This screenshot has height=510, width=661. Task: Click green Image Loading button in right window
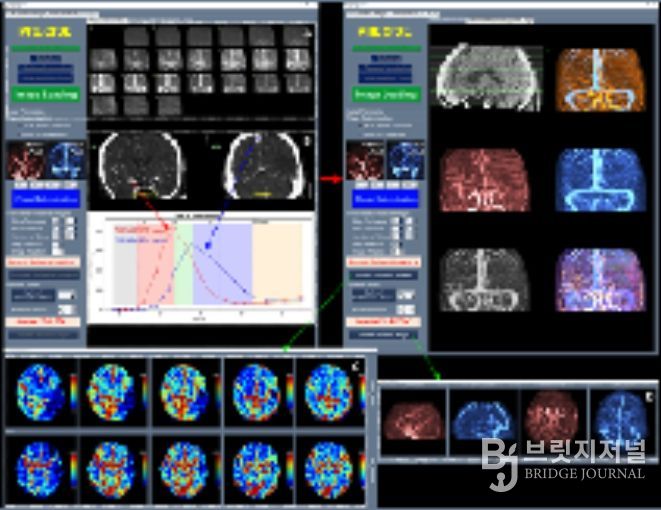coord(385,94)
